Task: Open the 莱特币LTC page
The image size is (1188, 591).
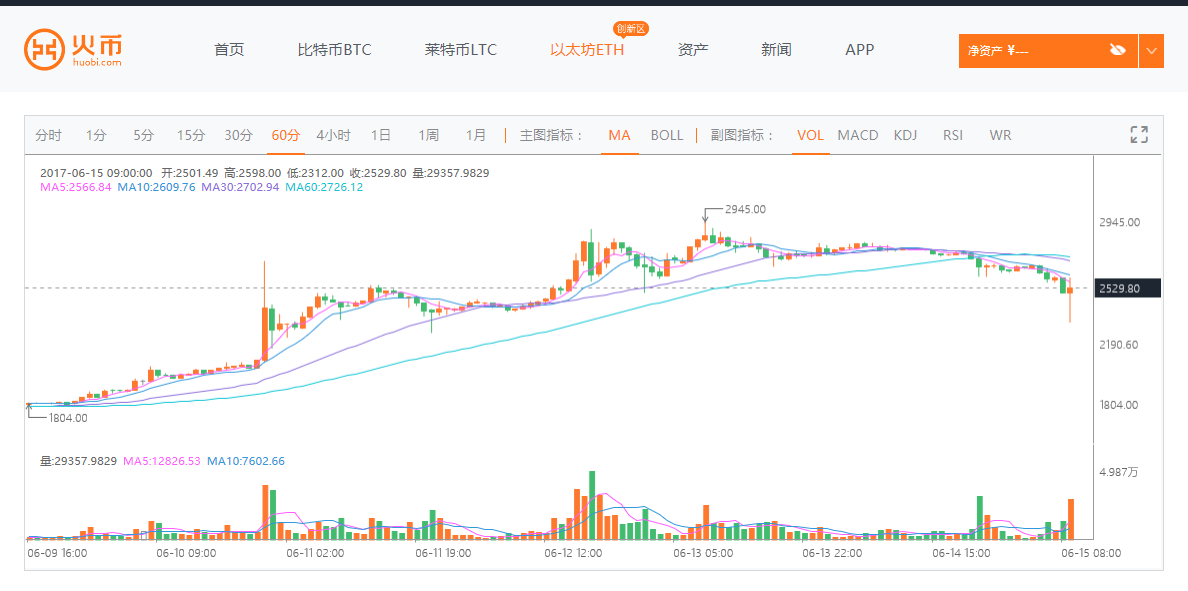Action: point(460,50)
